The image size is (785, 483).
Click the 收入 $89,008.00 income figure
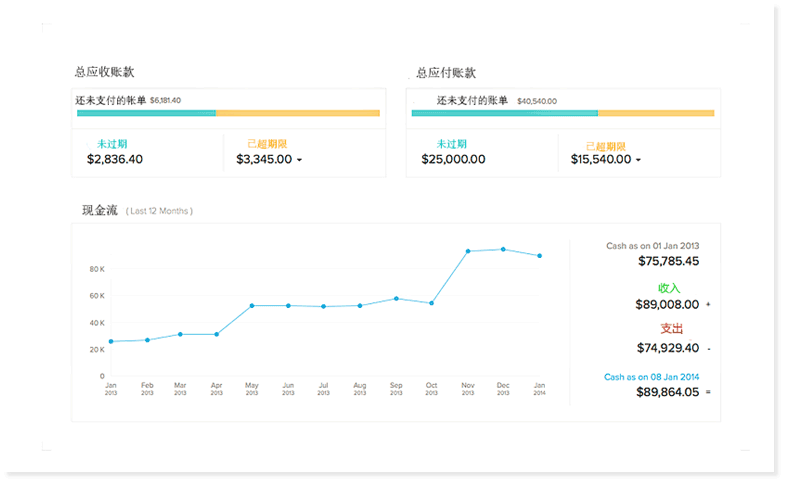667,305
